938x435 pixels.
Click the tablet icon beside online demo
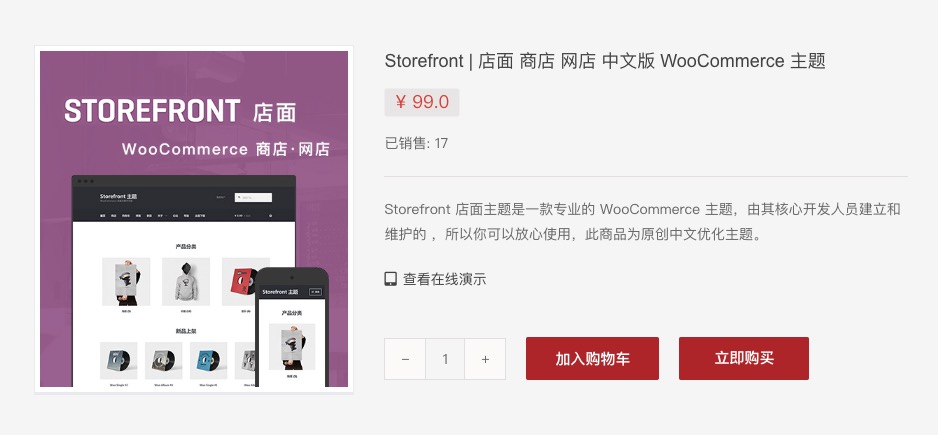391,279
